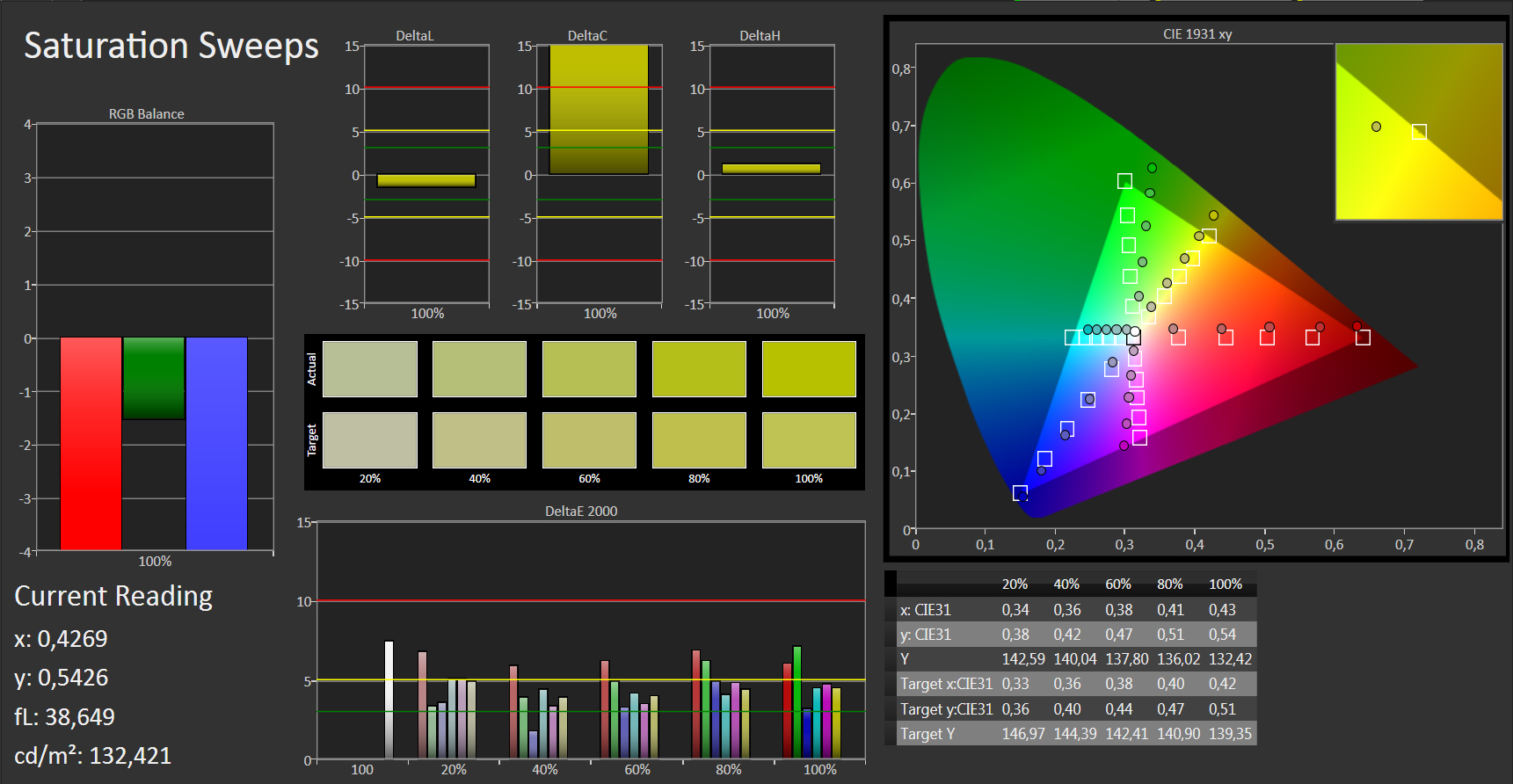
Task: Select the Target 20% swatch
Action: coord(370,440)
